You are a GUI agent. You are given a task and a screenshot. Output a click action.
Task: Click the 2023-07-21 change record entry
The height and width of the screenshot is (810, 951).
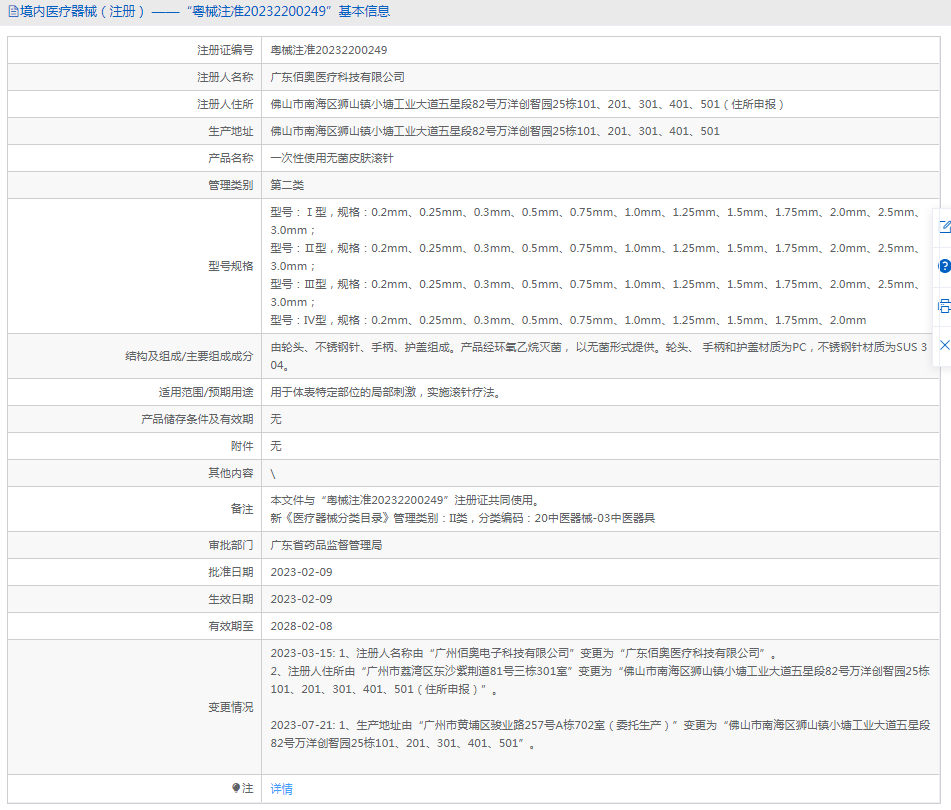600,734
